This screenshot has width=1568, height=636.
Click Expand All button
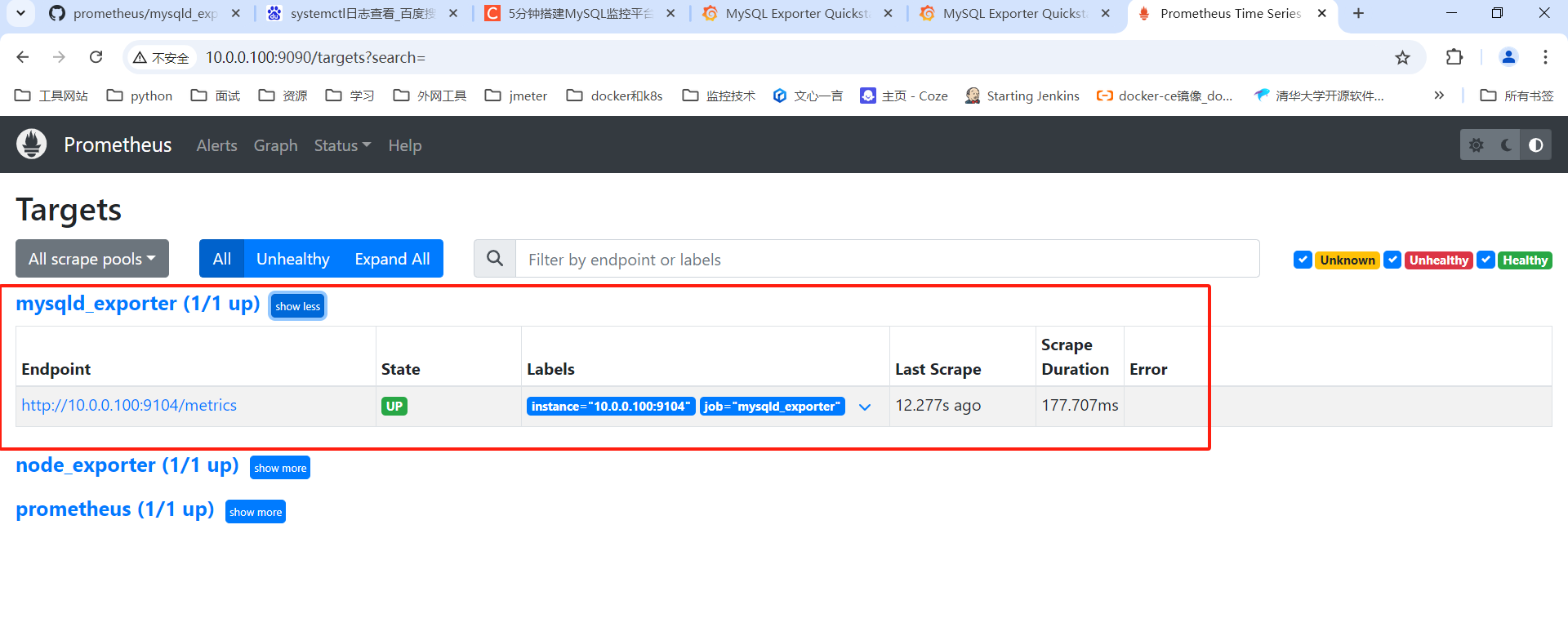pyautogui.click(x=392, y=259)
